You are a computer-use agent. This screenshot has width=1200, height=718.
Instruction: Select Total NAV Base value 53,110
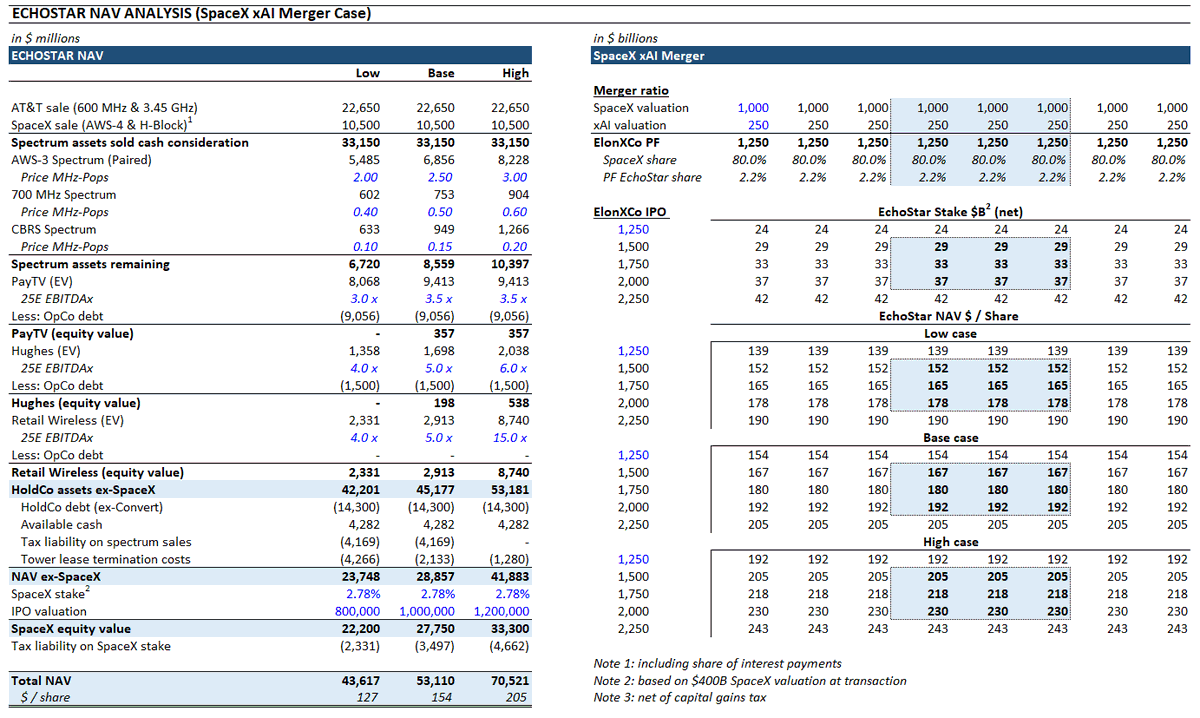(x=434, y=681)
